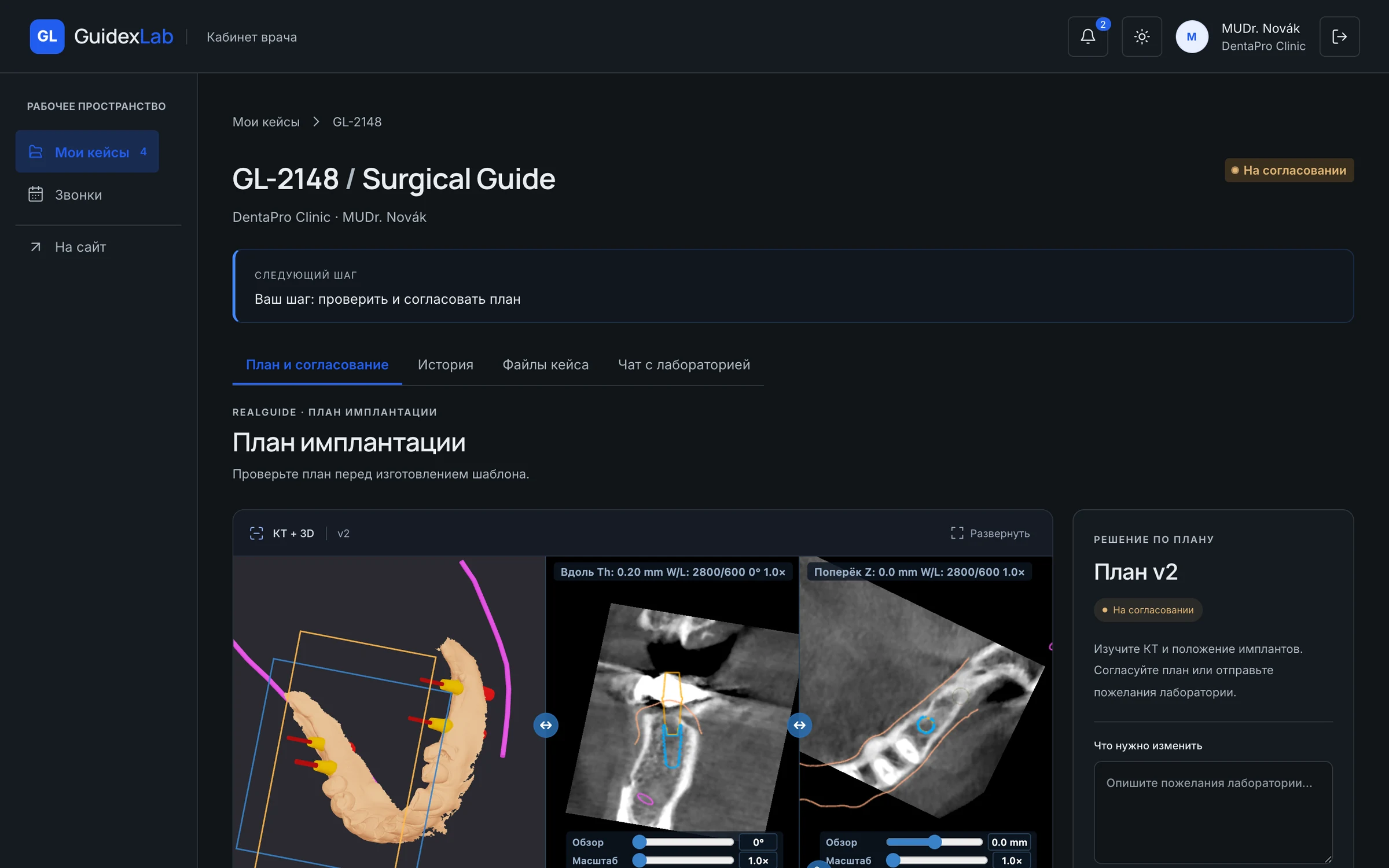Click the Вдоль CT slice image
1389x868 pixels.
coord(673,712)
